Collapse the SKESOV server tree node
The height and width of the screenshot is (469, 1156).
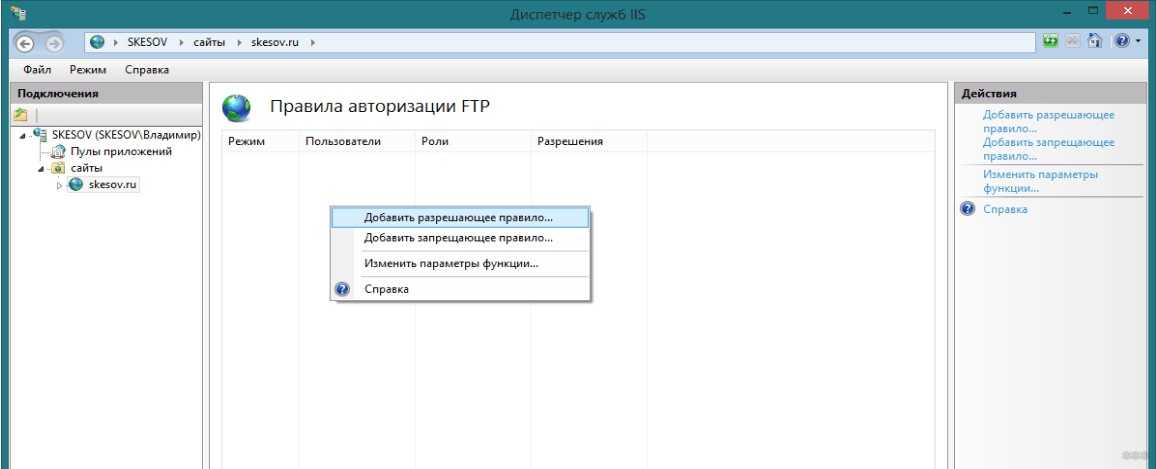tap(22, 136)
